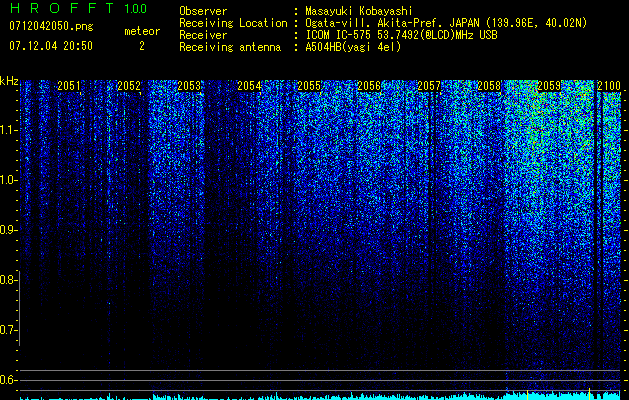
Task: Click the 2059 time marker
Action: (549, 86)
